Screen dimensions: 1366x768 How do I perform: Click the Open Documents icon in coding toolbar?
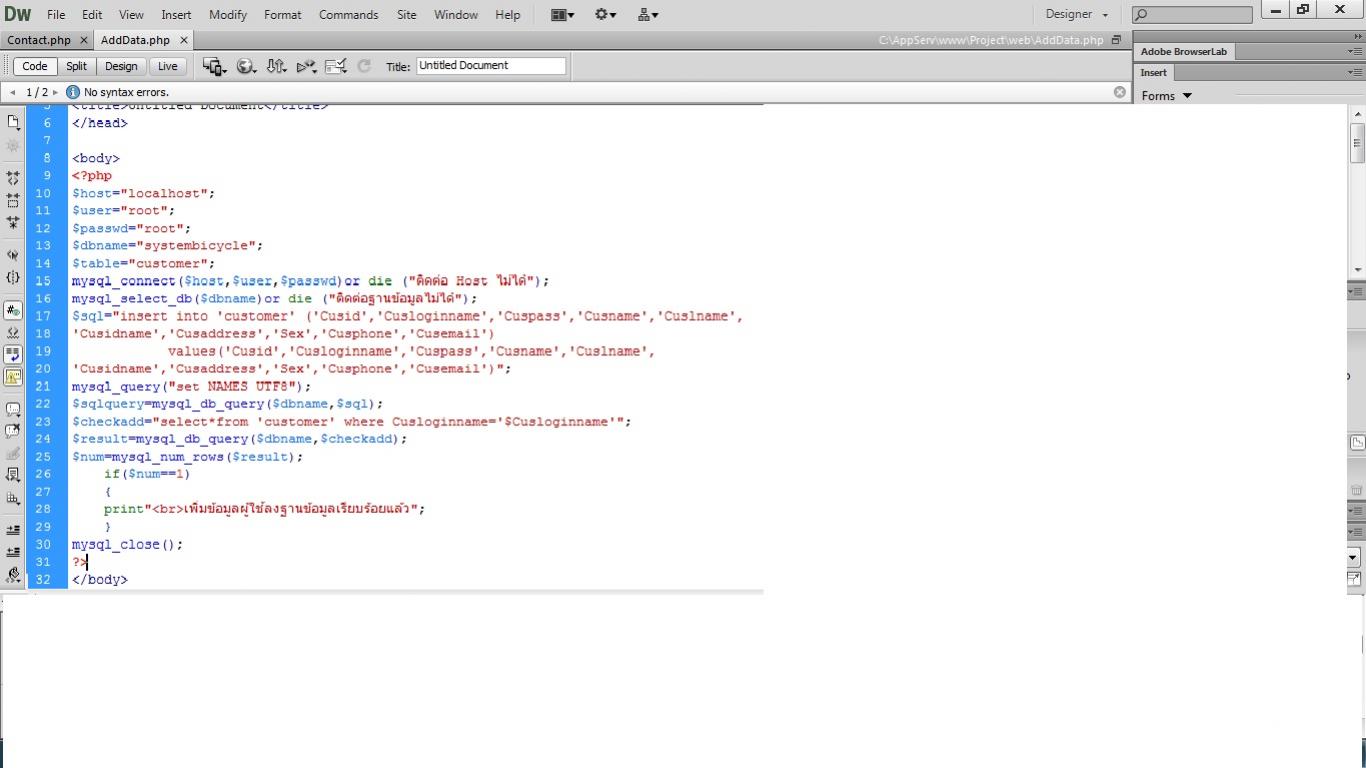click(x=13, y=122)
